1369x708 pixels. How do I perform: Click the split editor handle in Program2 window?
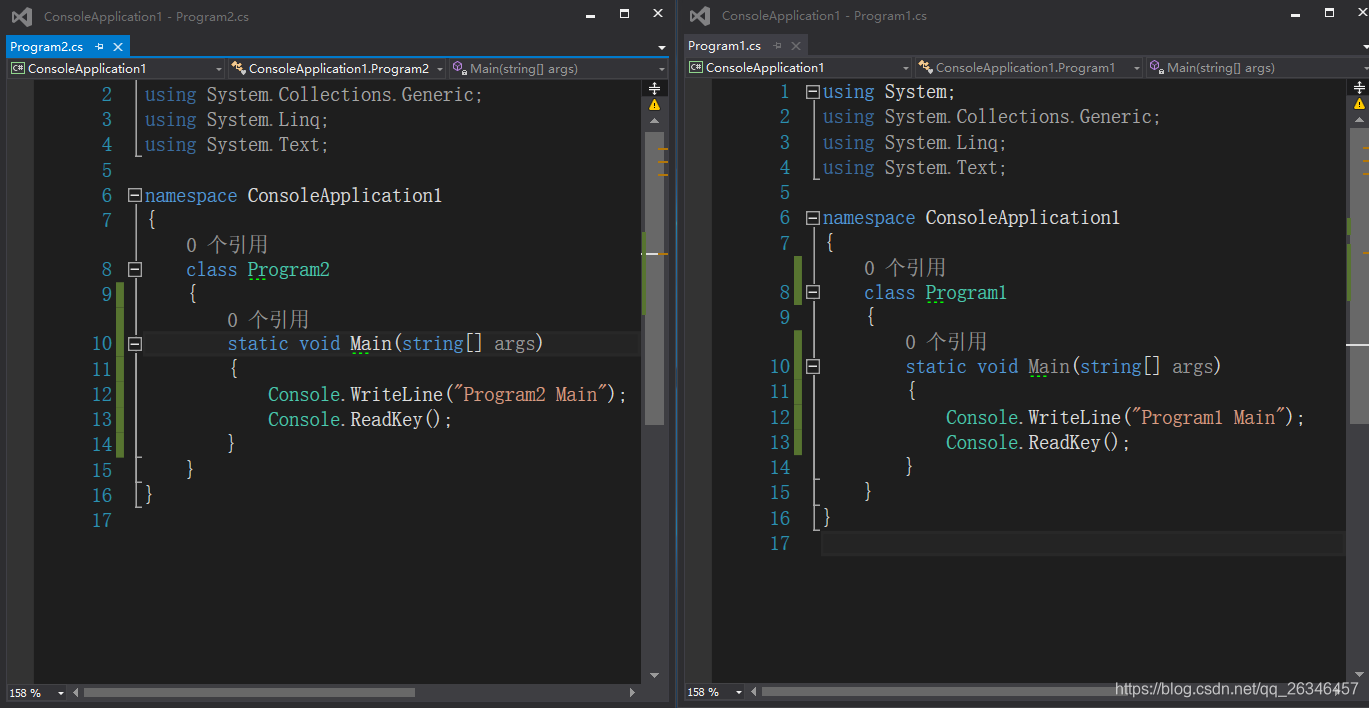pyautogui.click(x=655, y=88)
